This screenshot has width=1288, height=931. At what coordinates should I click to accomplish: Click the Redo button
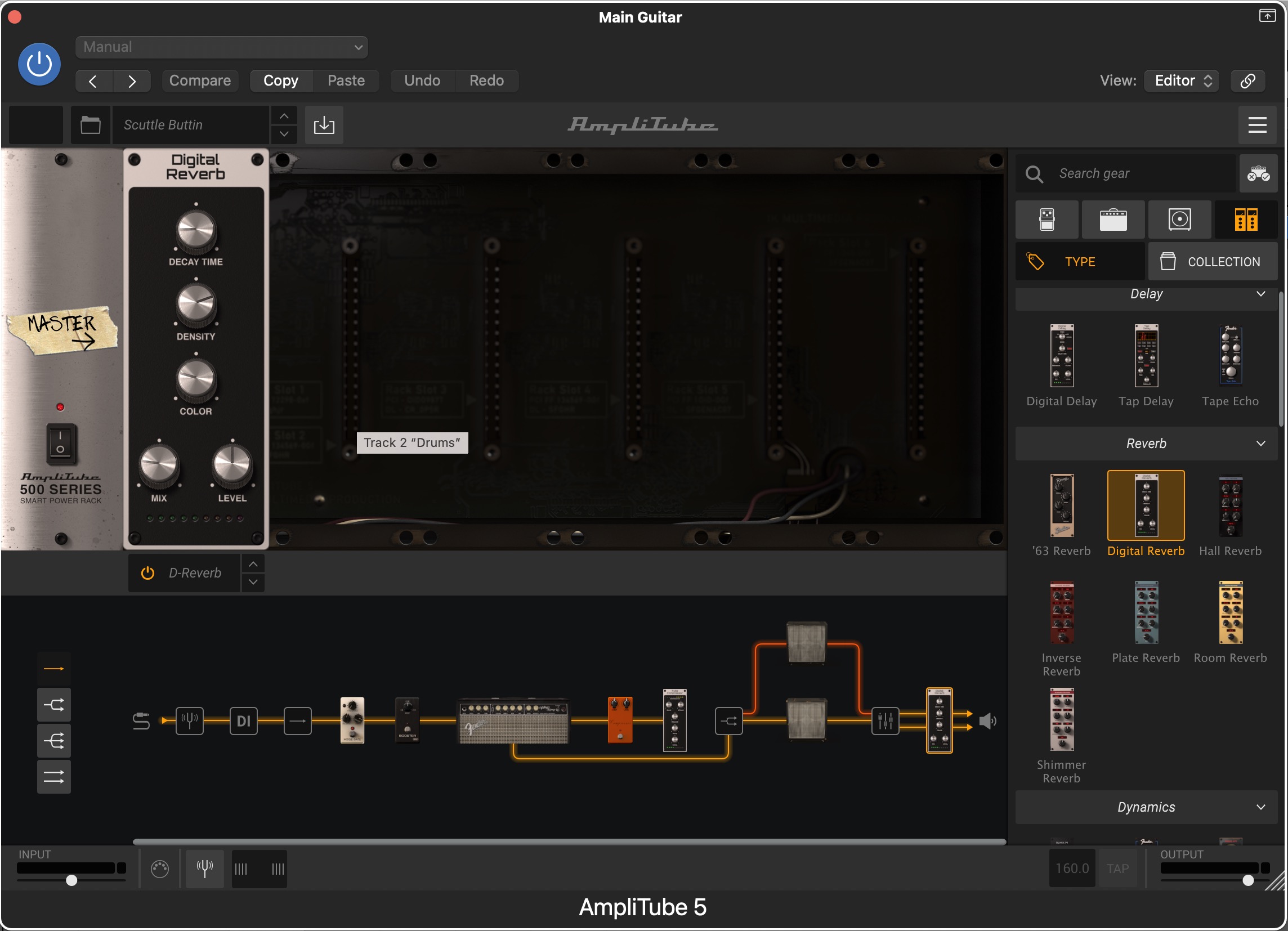486,80
